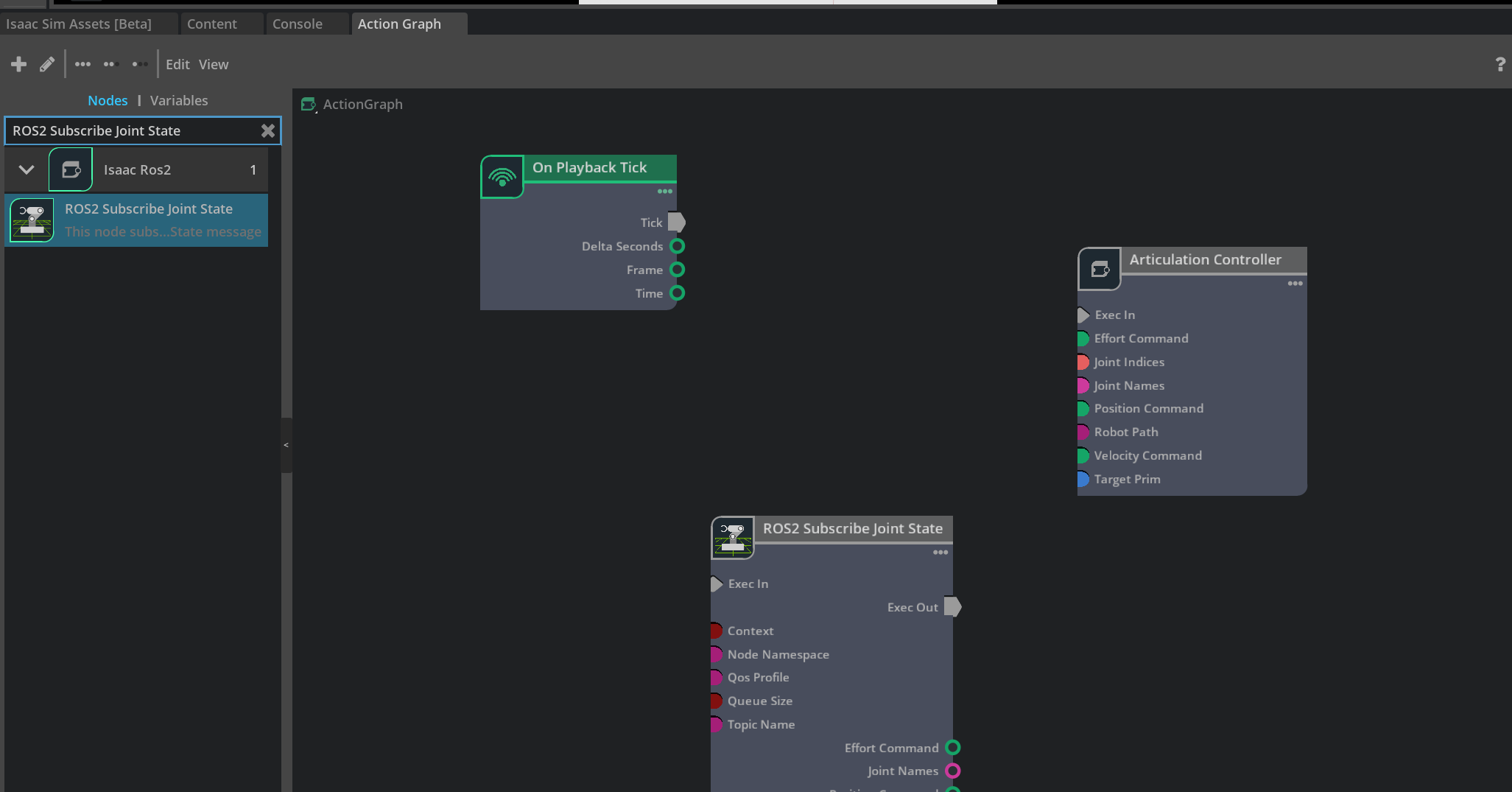Click the Exec Out output port
Screen dimensions: 1512x792
[x=953, y=606]
